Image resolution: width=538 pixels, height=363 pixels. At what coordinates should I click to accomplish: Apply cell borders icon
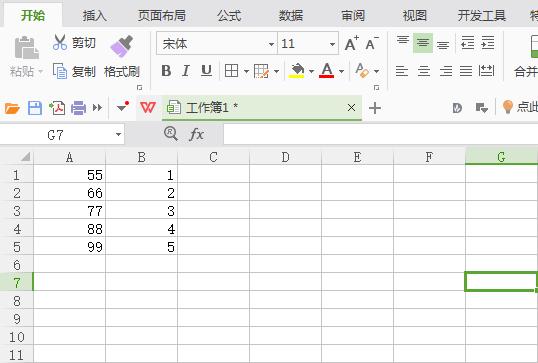tap(231, 71)
